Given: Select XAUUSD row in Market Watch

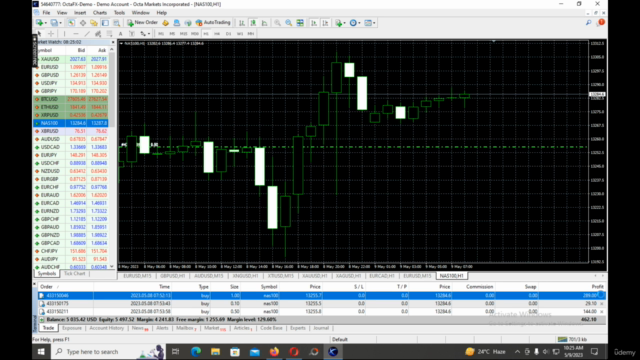Looking at the screenshot, I should (71, 59).
